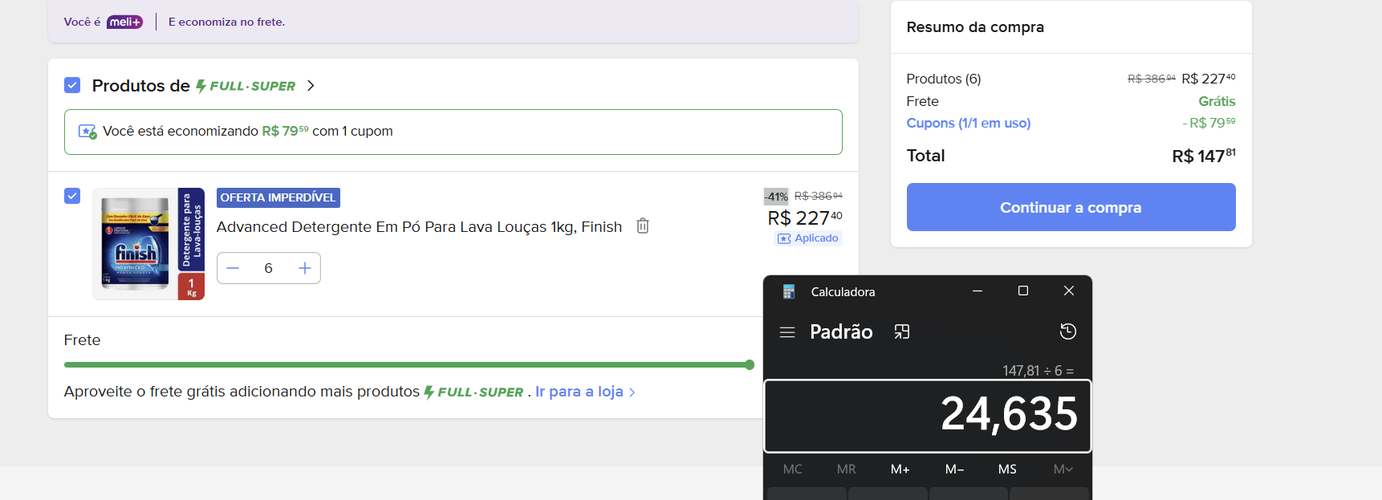This screenshot has width=1382, height=500.
Task: Click the coupon discount - R$ 79,59
Action: 1209,123
